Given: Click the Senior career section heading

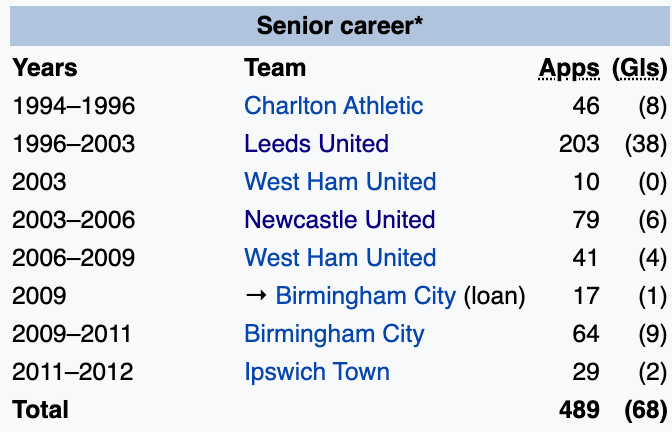Looking at the screenshot, I should click(340, 25).
